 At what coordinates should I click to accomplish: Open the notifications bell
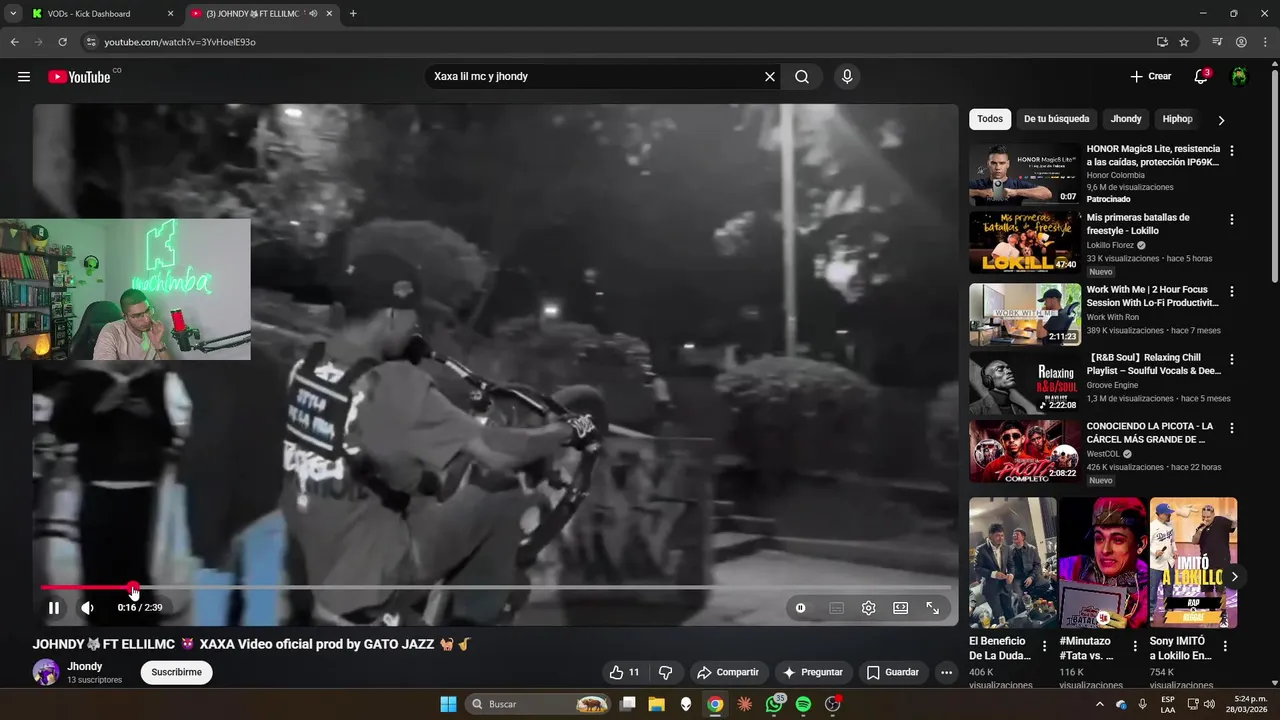[x=1201, y=77]
